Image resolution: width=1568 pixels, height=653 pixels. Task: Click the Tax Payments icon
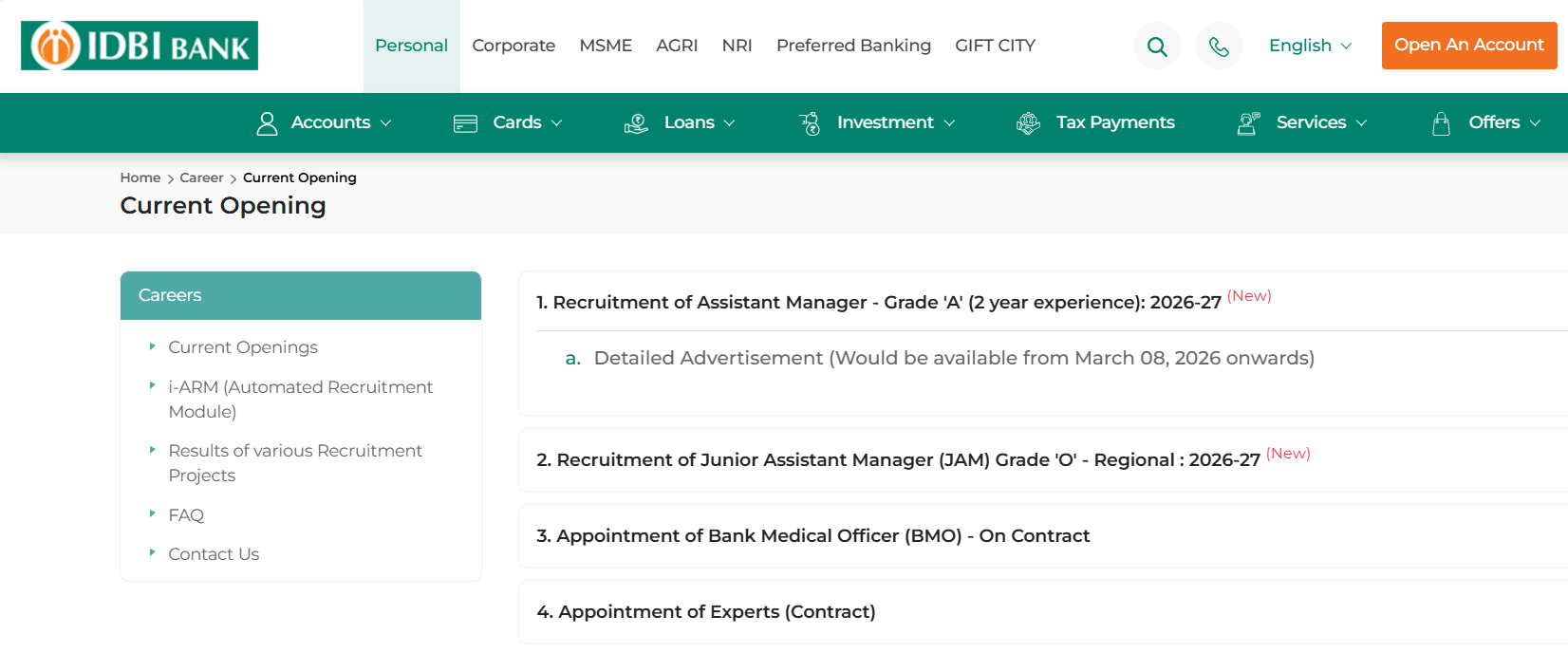[x=1028, y=123]
